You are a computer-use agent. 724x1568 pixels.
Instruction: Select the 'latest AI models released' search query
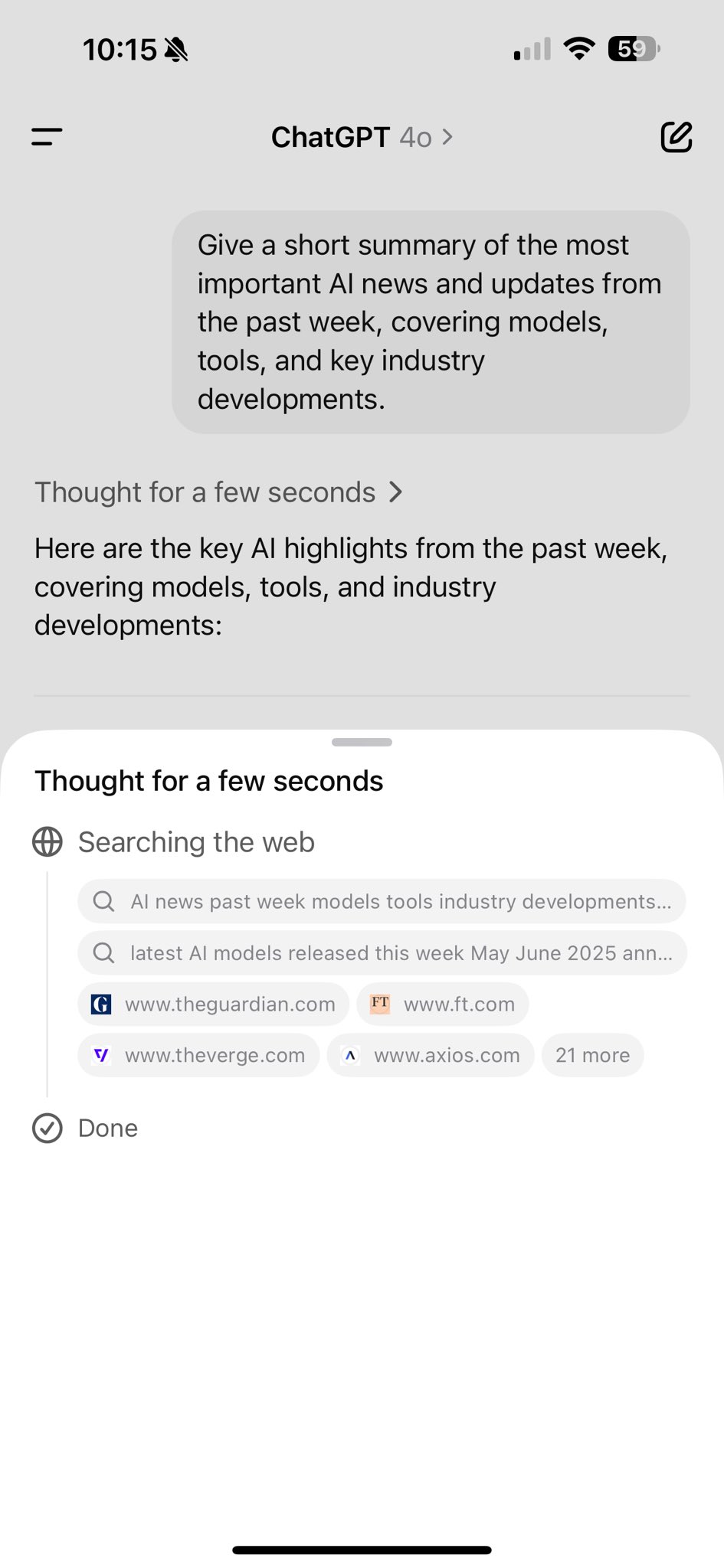pyautogui.click(x=382, y=952)
